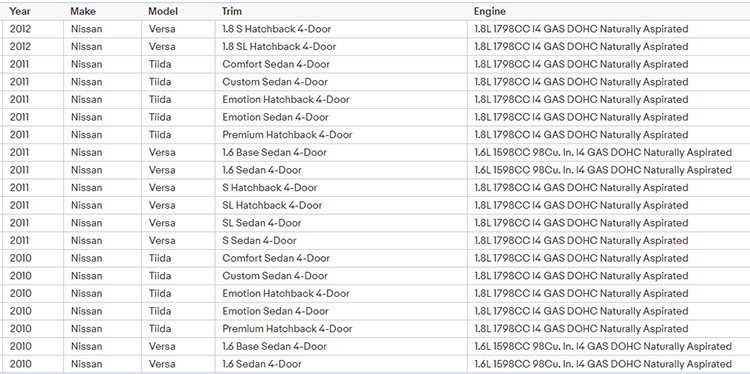This screenshot has height=374, width=750.
Task: Click the Engine column header
Action: point(489,11)
